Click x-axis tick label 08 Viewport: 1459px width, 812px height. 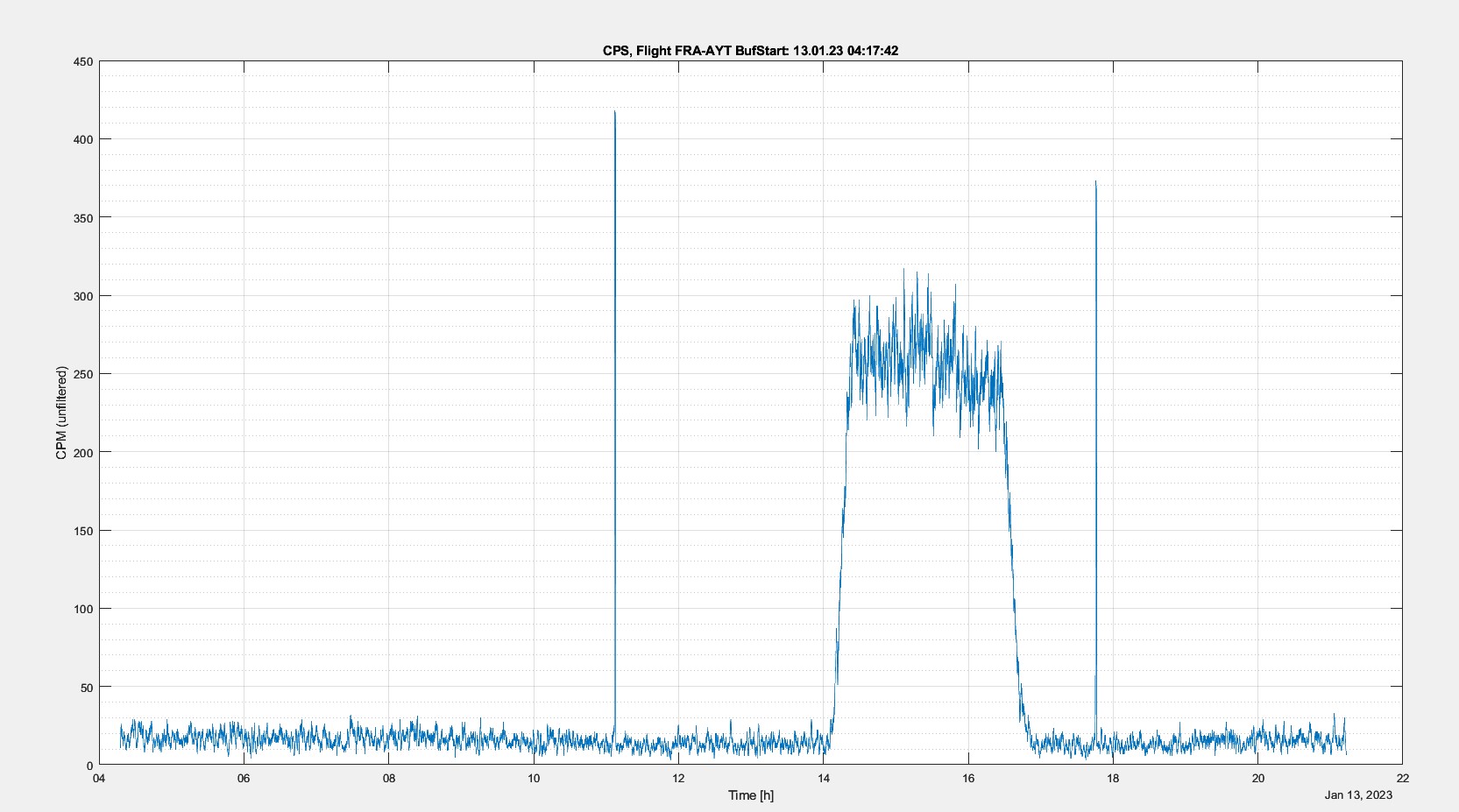[x=389, y=779]
